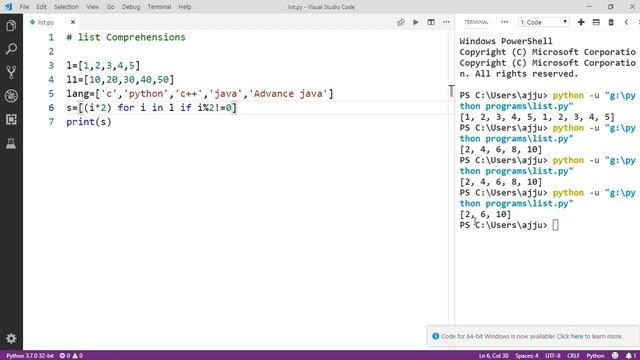Close the list.py editor tab
This screenshot has width=640, height=360.
click(x=73, y=22)
